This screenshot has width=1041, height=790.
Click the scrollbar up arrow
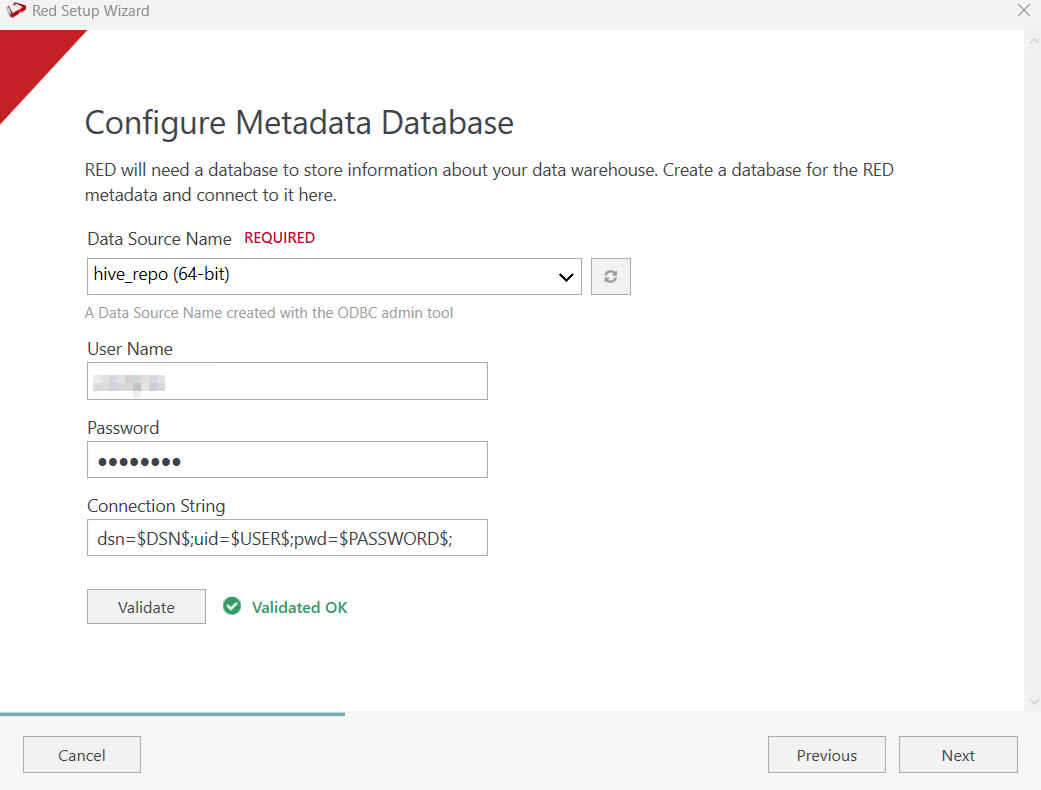(x=1032, y=40)
